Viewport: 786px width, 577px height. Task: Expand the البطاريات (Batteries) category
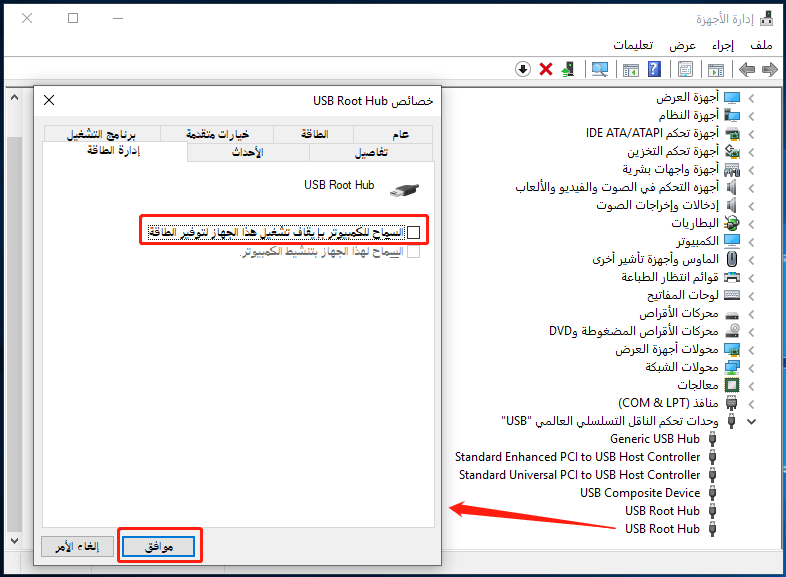click(751, 223)
